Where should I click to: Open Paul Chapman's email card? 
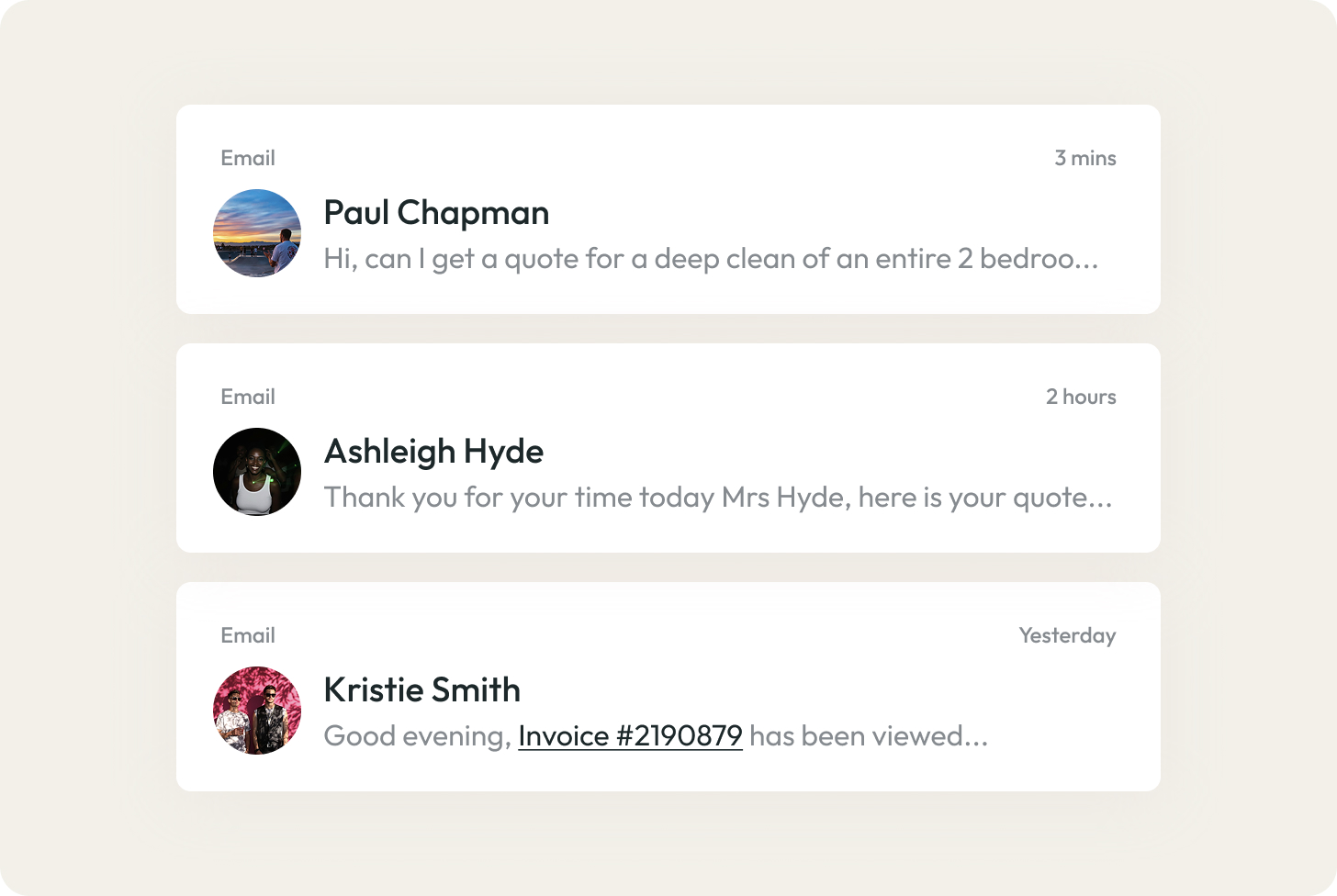point(668,209)
